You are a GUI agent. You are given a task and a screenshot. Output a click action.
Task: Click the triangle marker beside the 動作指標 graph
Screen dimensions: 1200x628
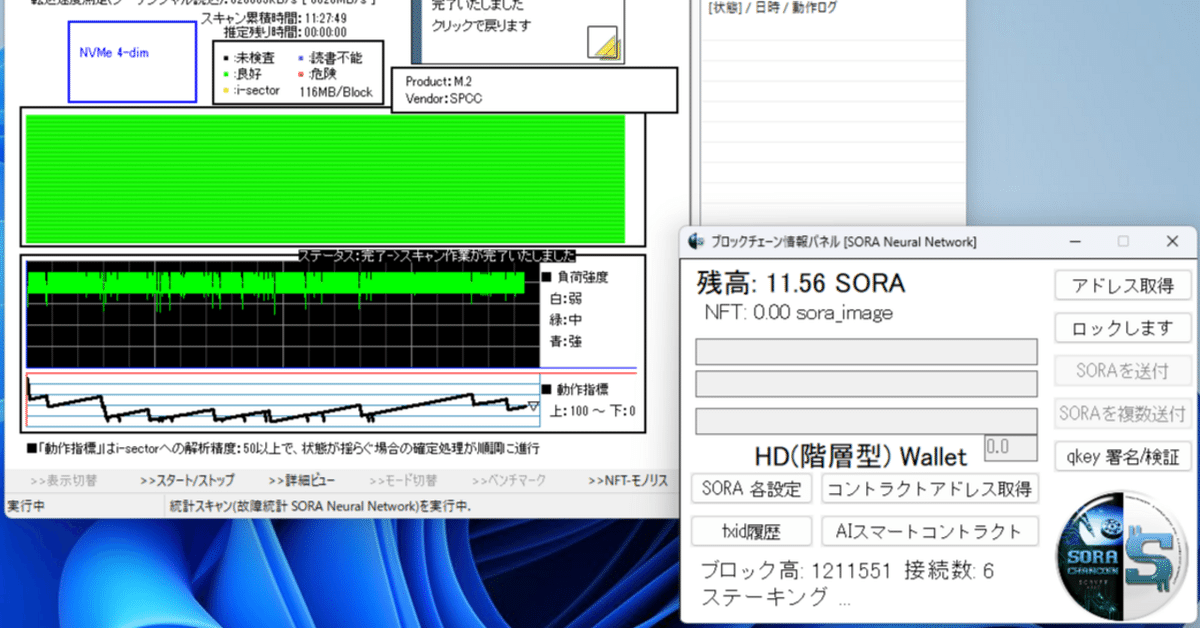point(534,405)
